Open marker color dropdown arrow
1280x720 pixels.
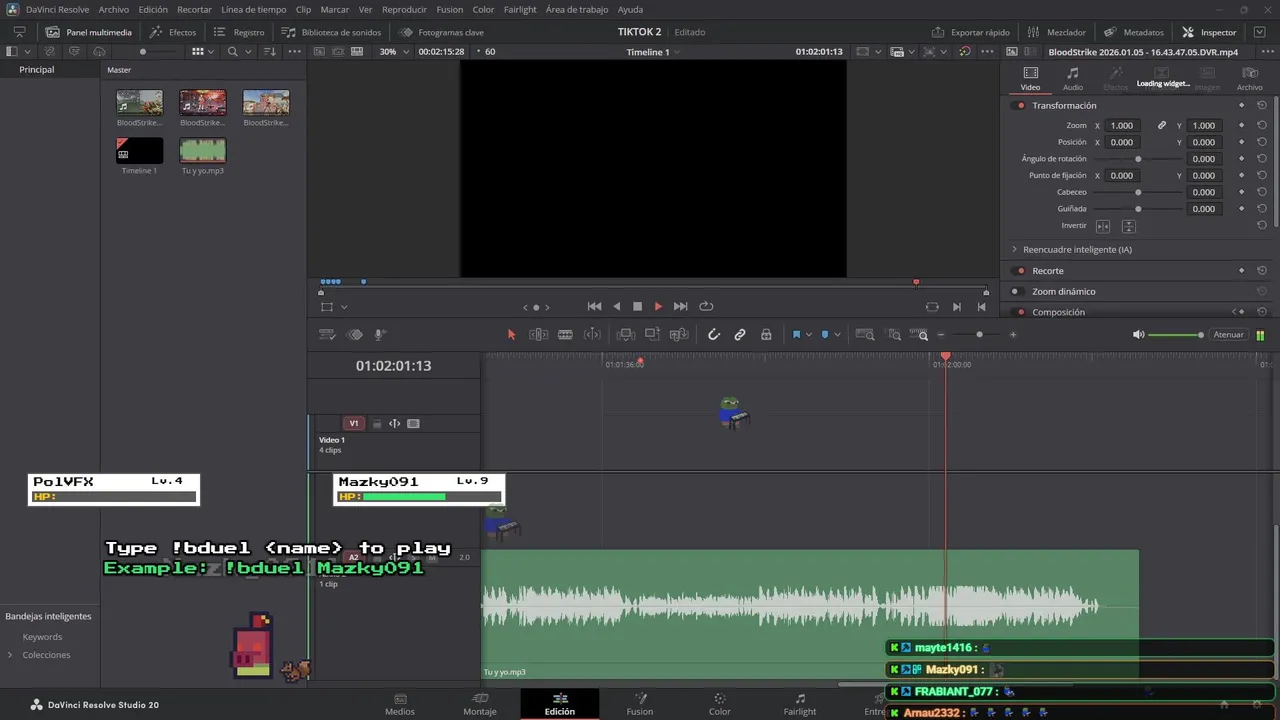837,335
